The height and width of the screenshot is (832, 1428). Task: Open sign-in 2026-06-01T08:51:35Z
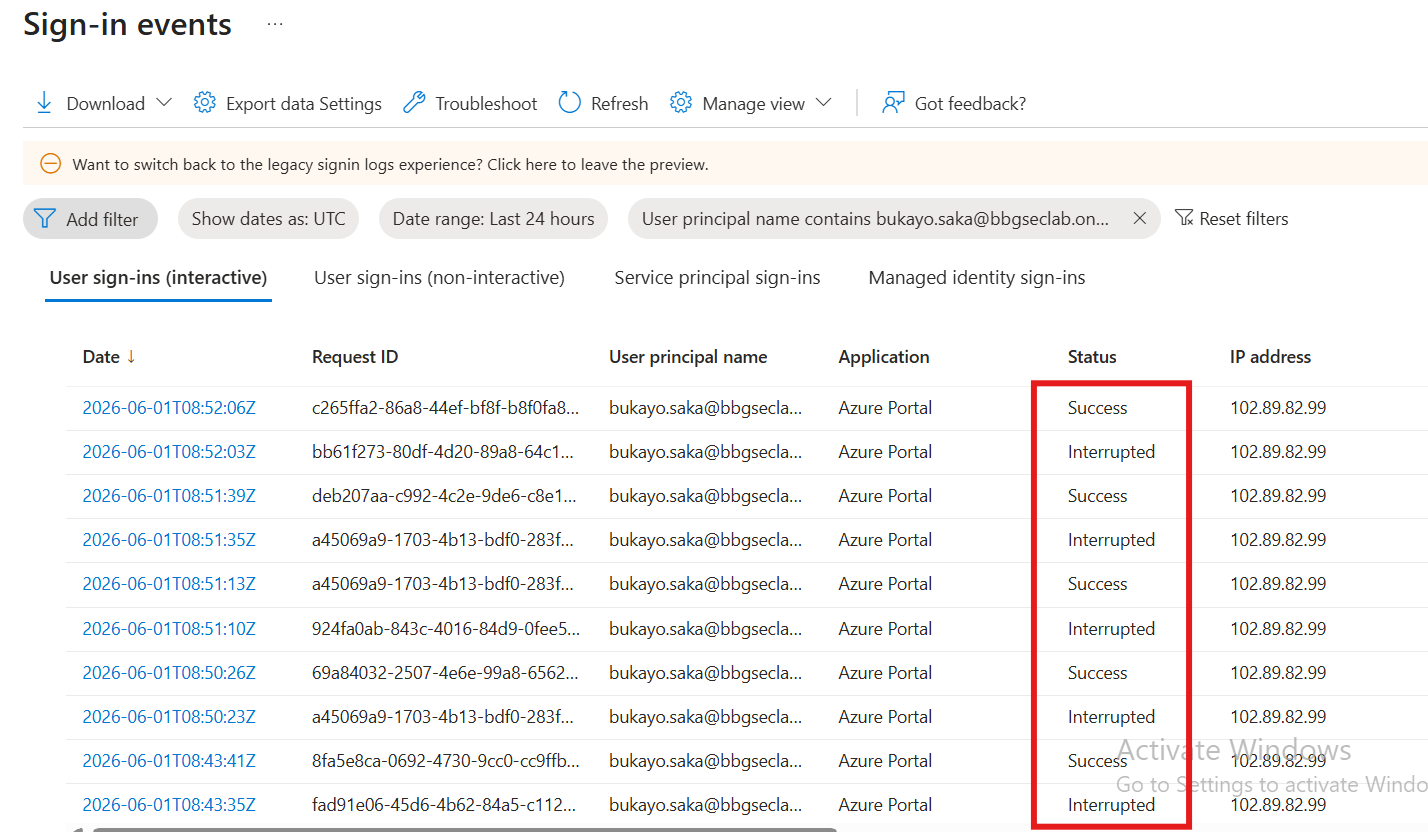click(169, 540)
